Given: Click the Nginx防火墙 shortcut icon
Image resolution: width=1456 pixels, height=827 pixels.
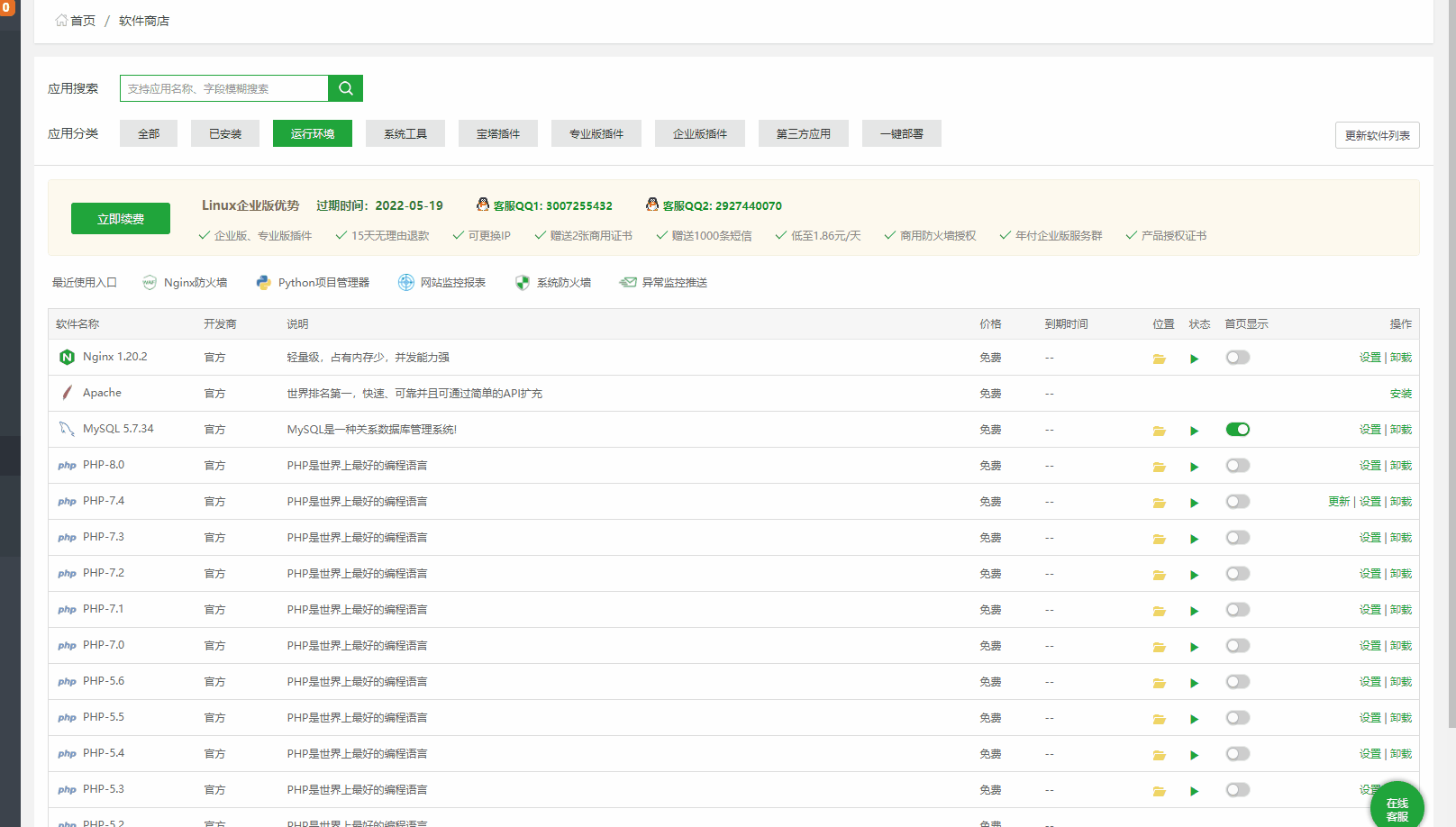Looking at the screenshot, I should 150,283.
